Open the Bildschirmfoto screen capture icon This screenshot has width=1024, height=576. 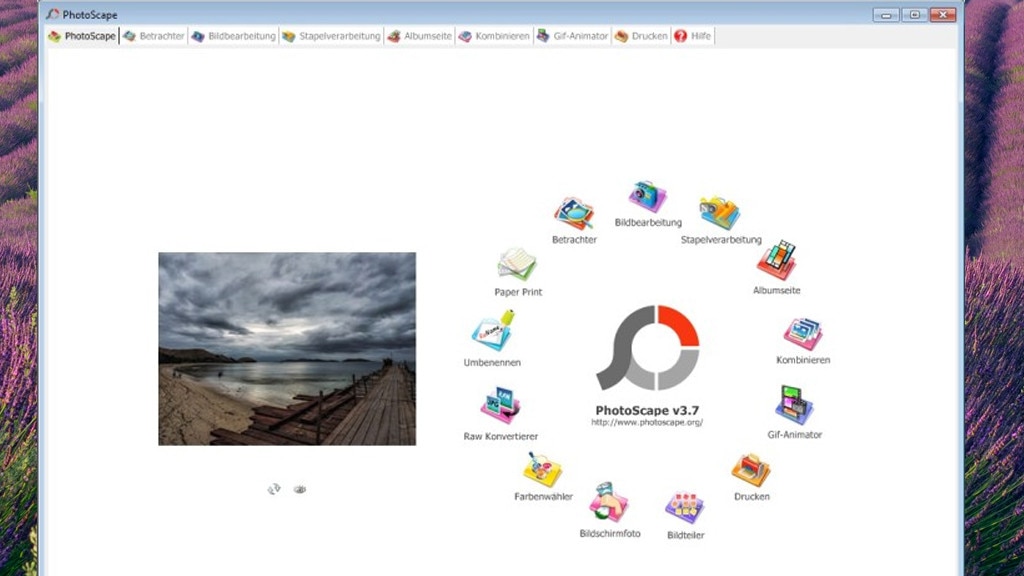pos(609,503)
